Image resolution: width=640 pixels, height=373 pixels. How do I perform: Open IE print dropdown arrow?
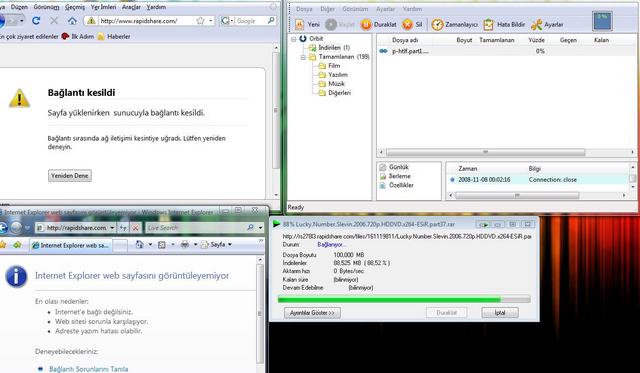195,244
